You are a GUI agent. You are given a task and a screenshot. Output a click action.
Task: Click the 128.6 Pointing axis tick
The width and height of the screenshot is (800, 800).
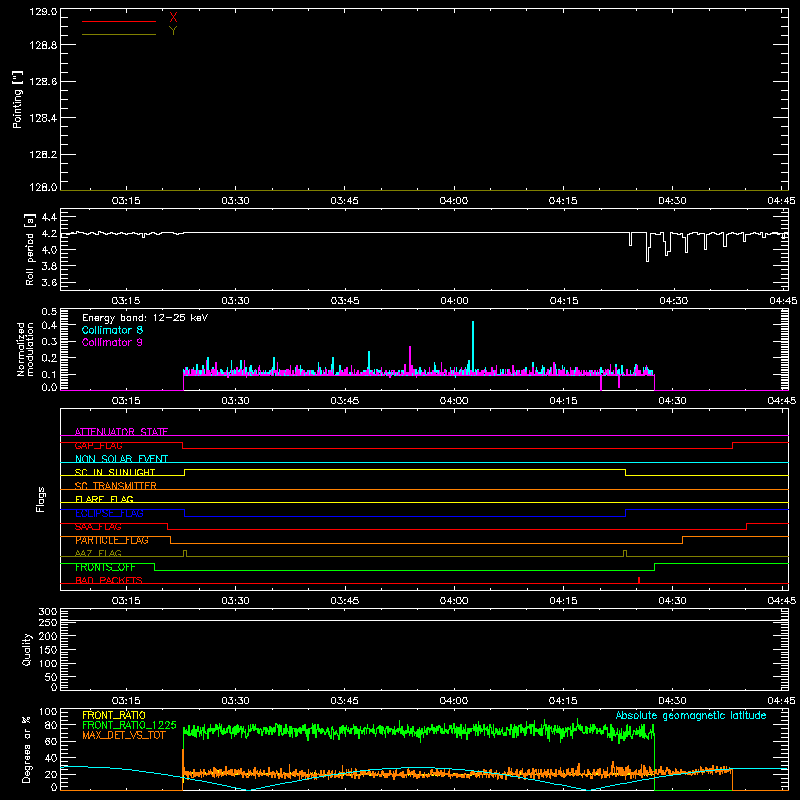coord(43,82)
